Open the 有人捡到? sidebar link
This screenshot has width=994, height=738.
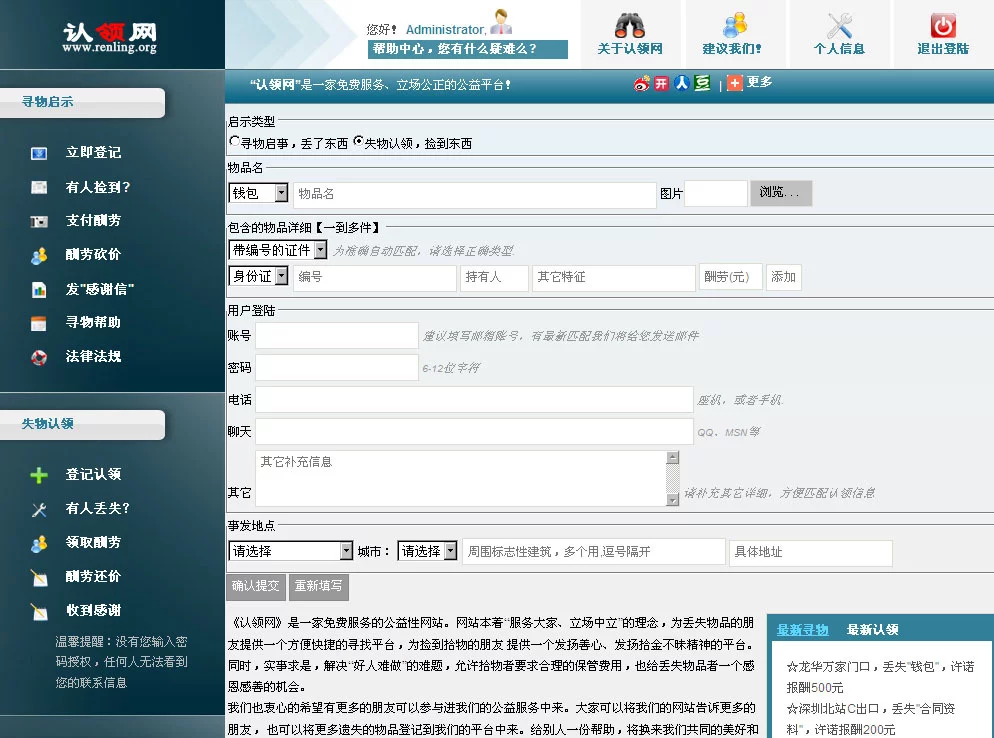click(98, 187)
